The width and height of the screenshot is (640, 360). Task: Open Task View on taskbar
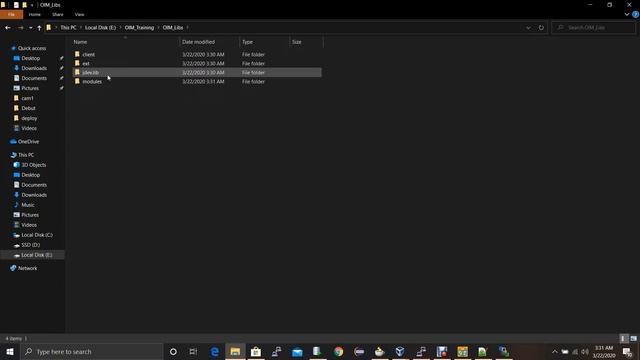[193, 351]
